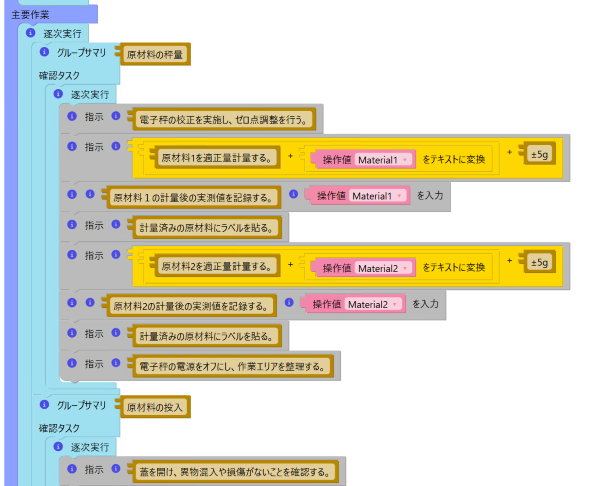The width and height of the screenshot is (600, 486).
Task: Click info icon next to 原材料の投入 group summary
Action: point(44,405)
